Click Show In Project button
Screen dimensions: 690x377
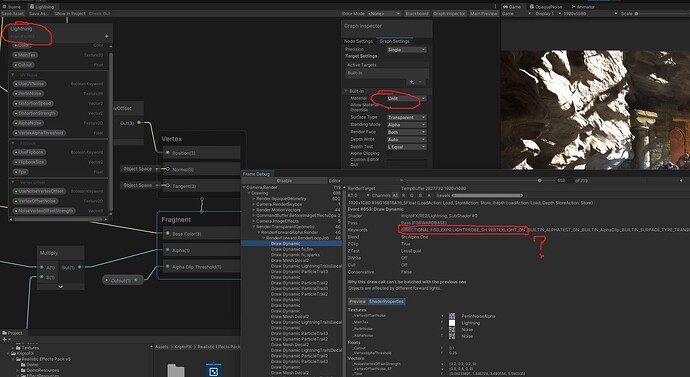click(70, 14)
